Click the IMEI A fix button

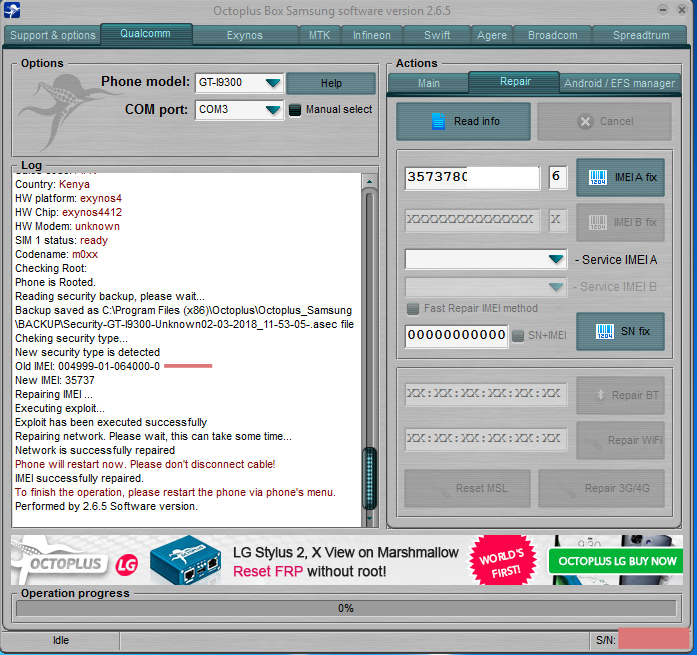pyautogui.click(x=621, y=177)
